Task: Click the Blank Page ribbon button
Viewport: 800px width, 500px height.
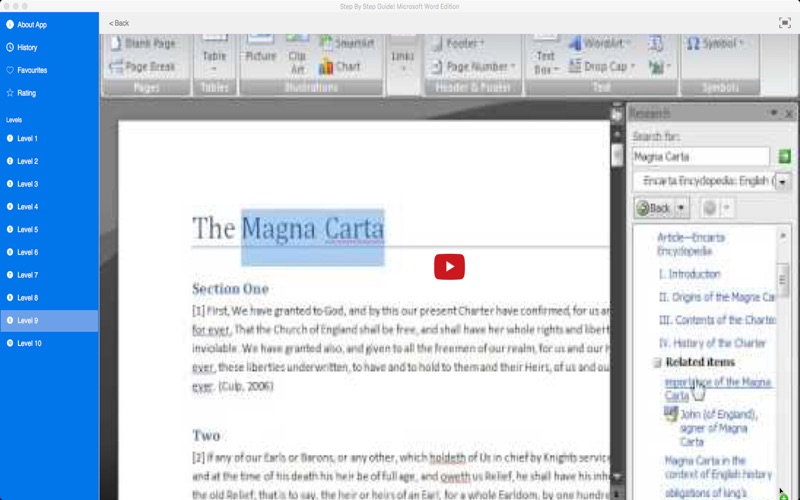Action: coord(143,43)
